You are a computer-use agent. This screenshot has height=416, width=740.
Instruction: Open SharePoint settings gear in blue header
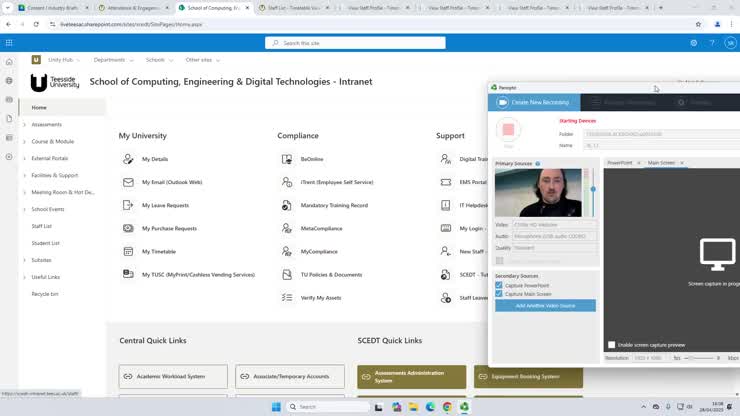(x=693, y=43)
